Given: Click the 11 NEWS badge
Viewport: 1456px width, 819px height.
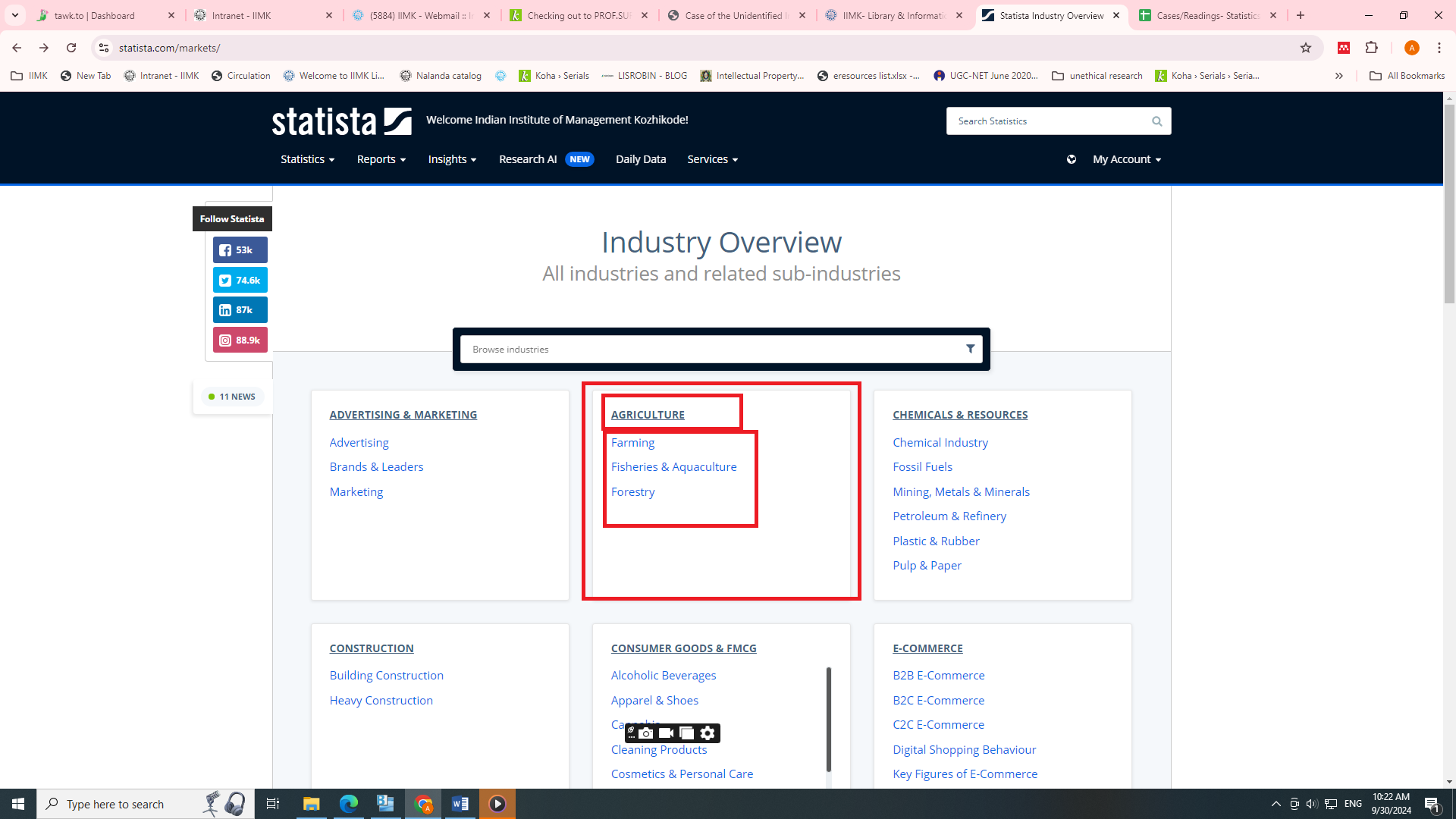Looking at the screenshot, I should coord(232,397).
